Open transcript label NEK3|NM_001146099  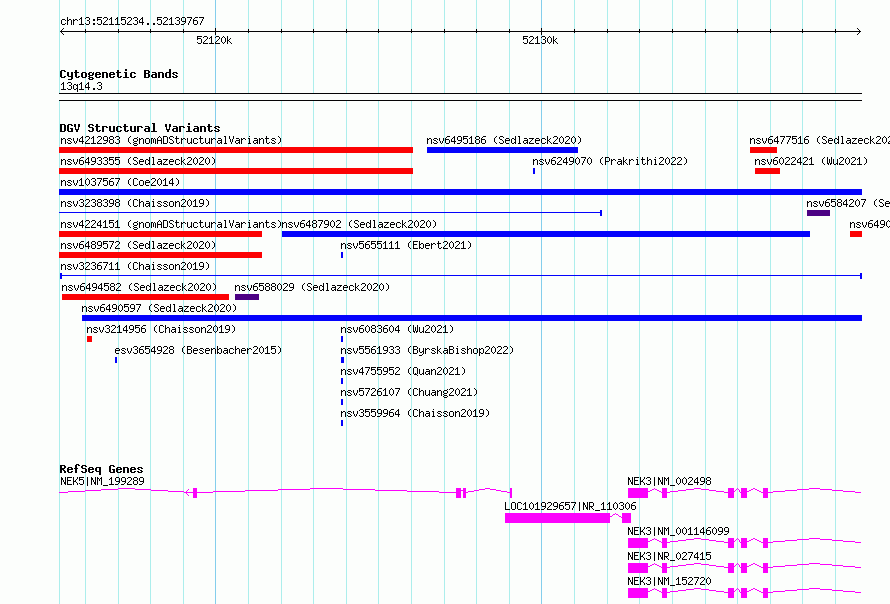tap(678, 531)
